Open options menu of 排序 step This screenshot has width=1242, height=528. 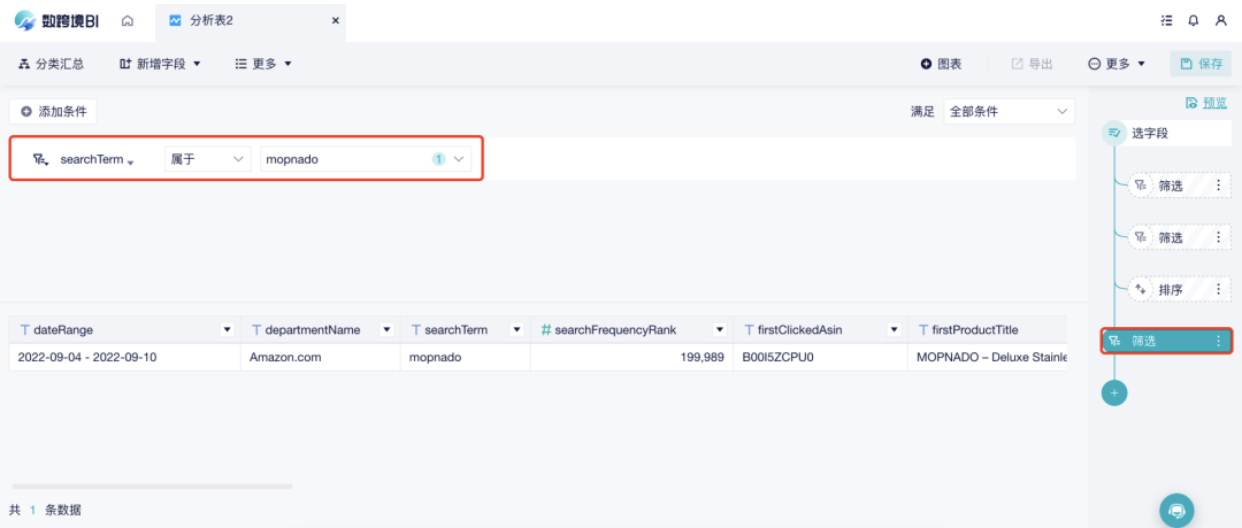[x=1218, y=289]
